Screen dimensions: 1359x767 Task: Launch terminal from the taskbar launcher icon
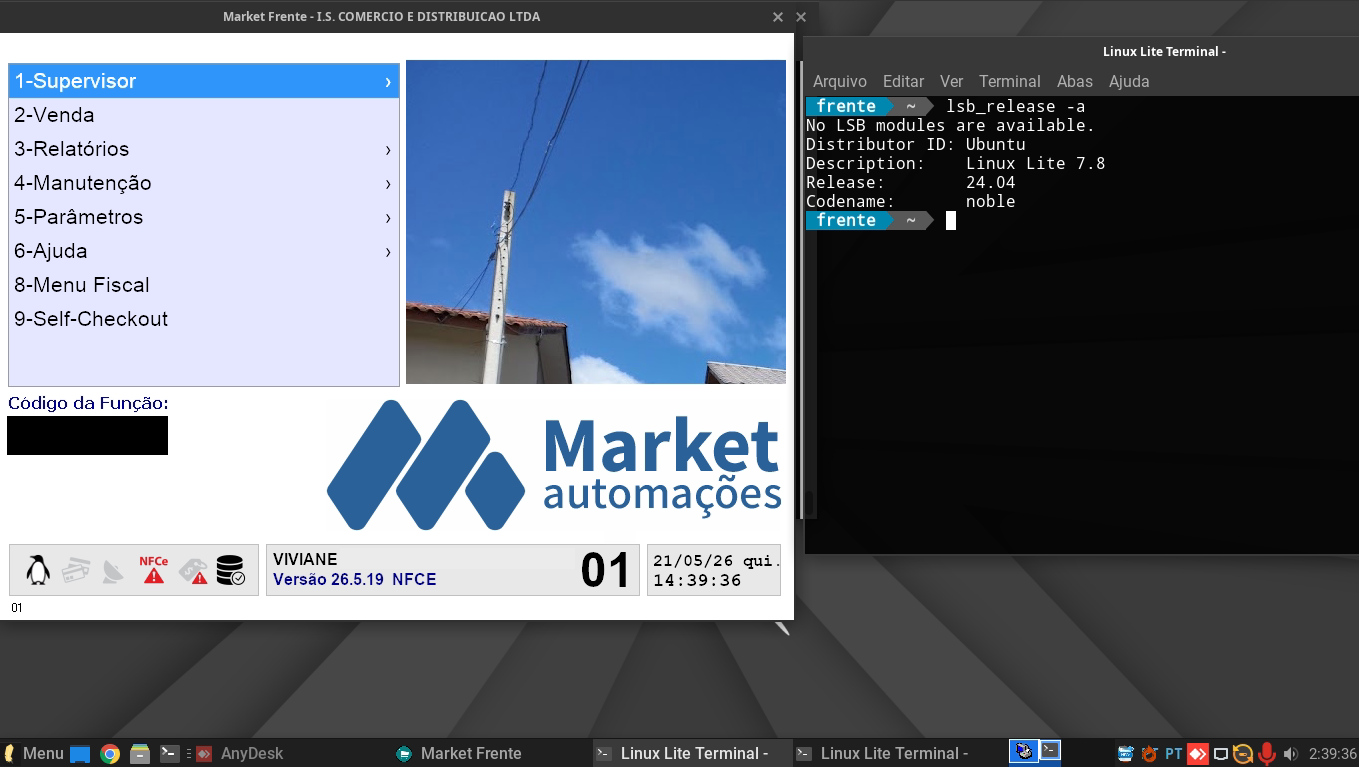coord(170,754)
